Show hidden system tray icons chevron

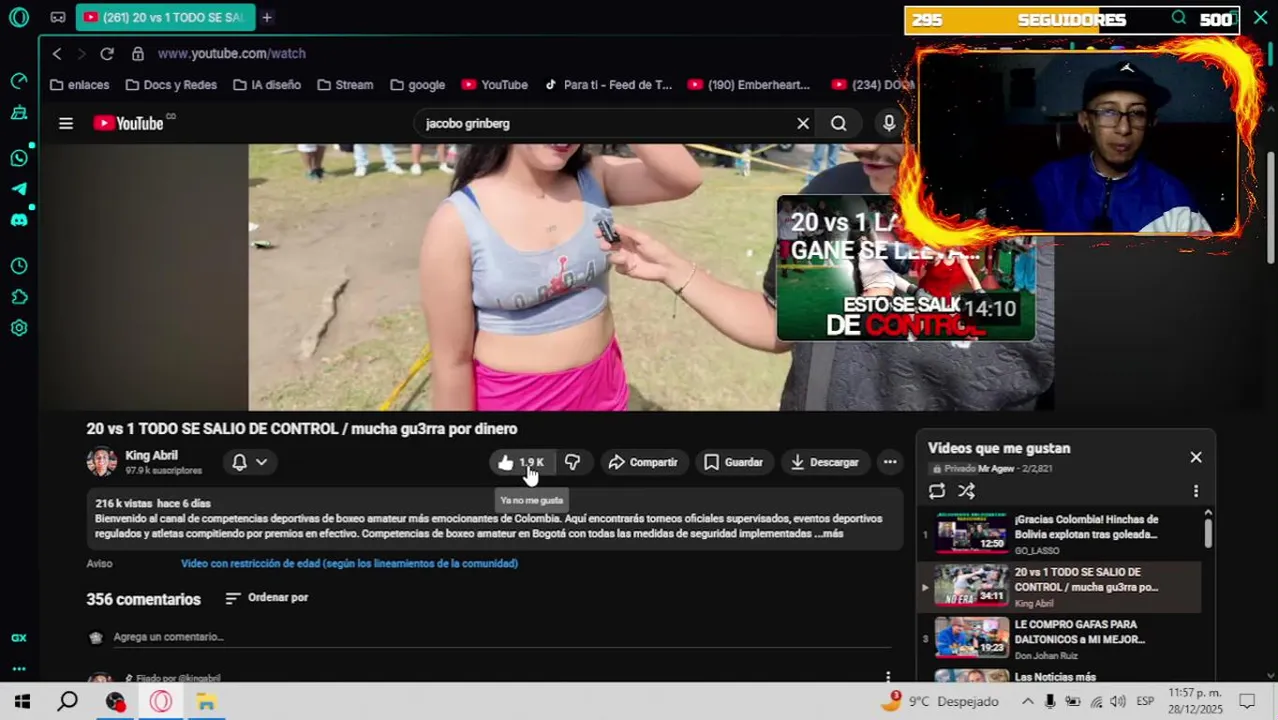pos(1028,701)
